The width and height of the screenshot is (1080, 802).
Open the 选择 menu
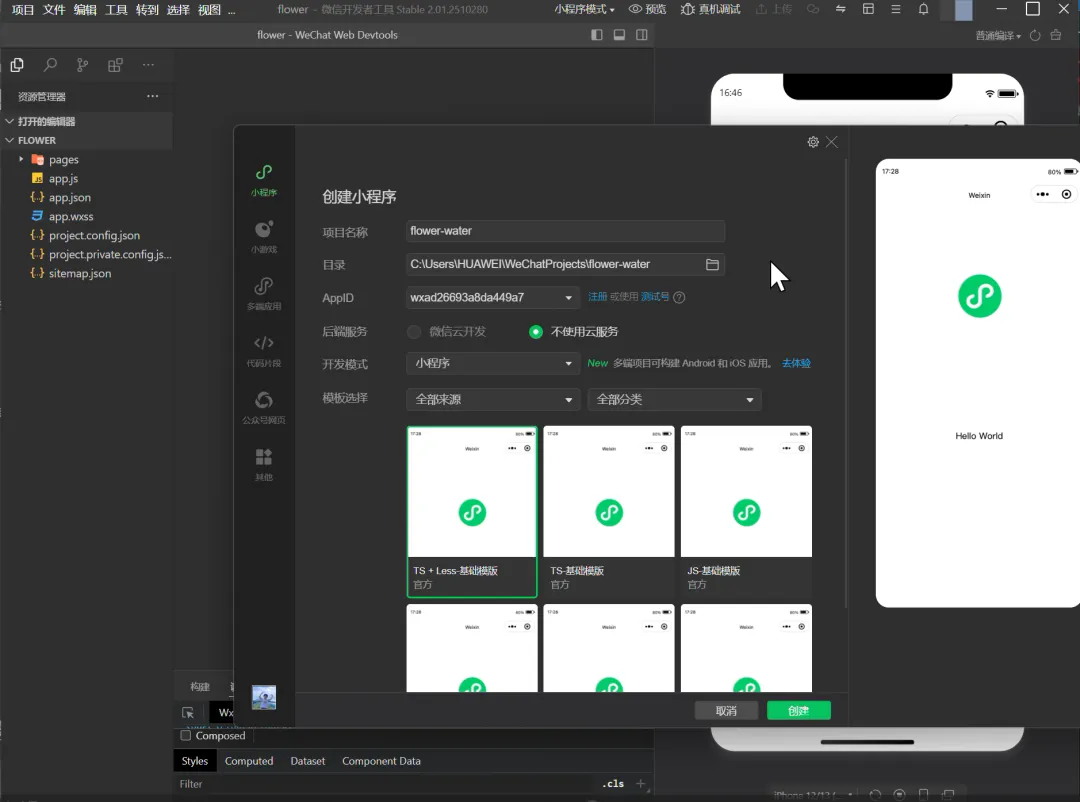tap(178, 10)
